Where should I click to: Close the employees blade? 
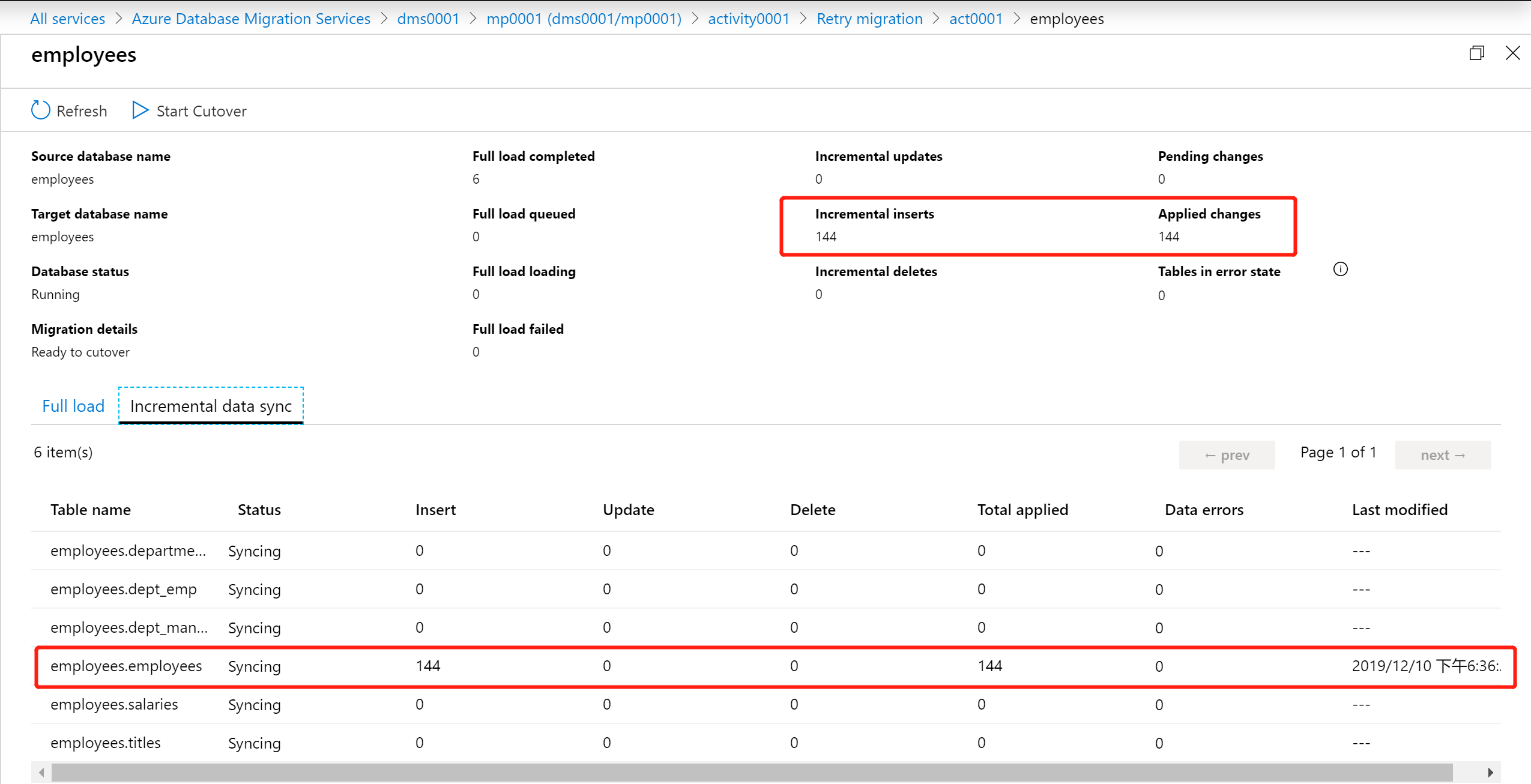pos(1512,53)
